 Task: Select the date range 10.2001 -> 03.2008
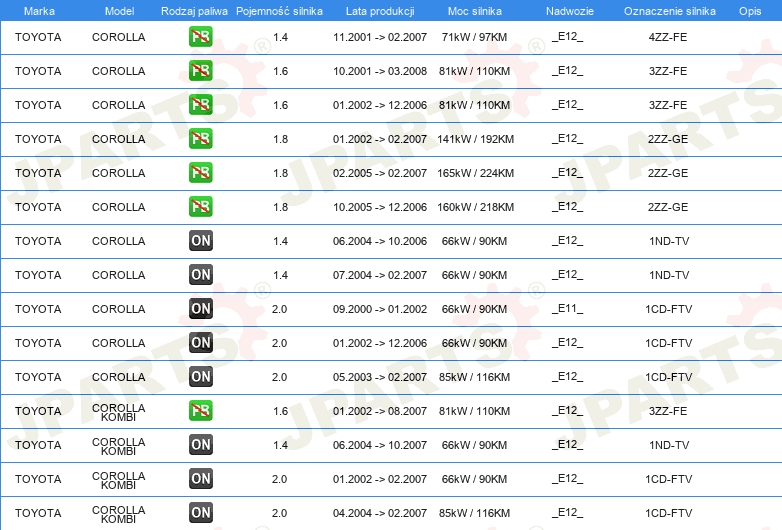tap(380, 71)
